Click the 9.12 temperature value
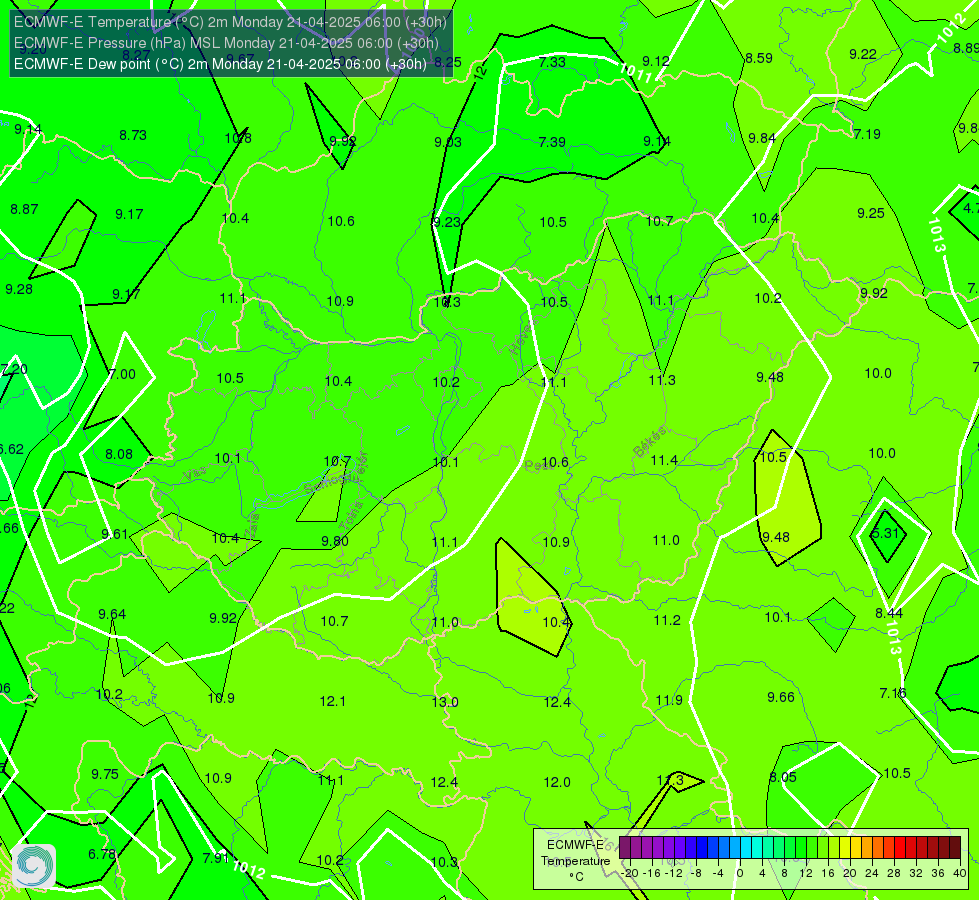 coord(656,61)
